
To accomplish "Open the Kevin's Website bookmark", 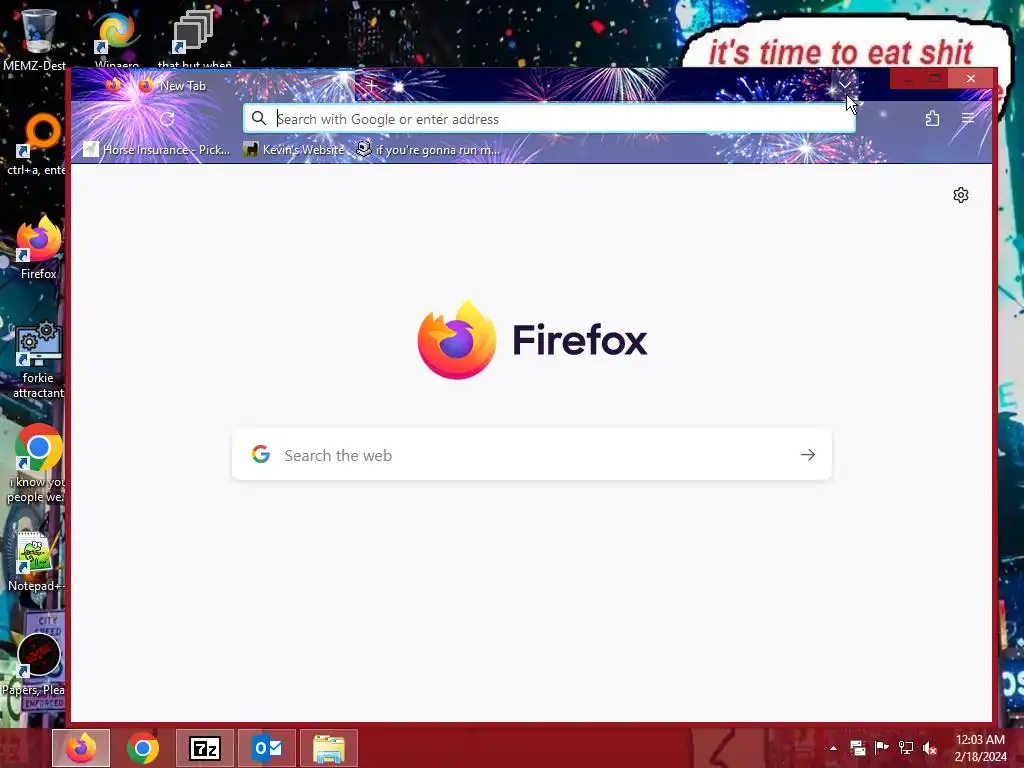I will point(294,150).
